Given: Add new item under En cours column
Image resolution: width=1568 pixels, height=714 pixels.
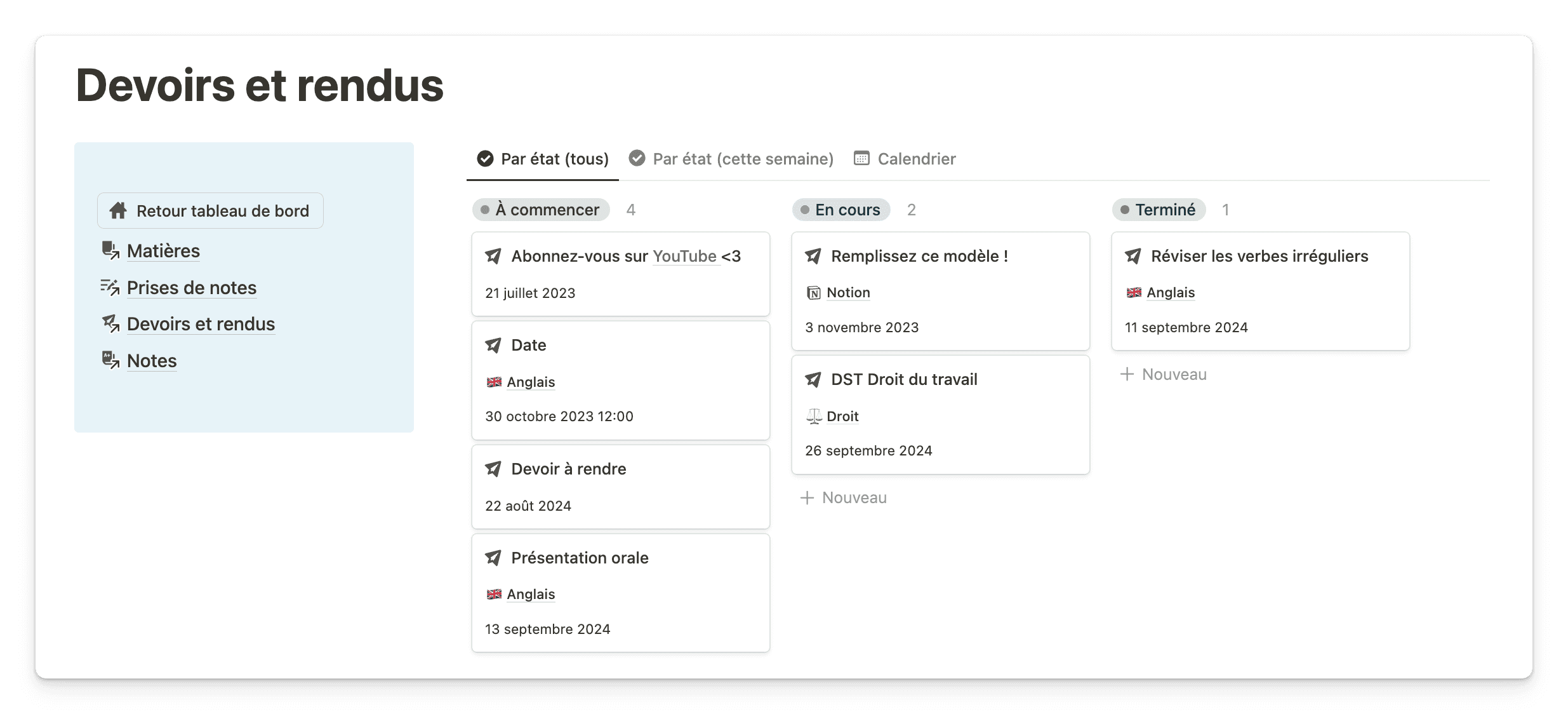Looking at the screenshot, I should click(x=844, y=497).
